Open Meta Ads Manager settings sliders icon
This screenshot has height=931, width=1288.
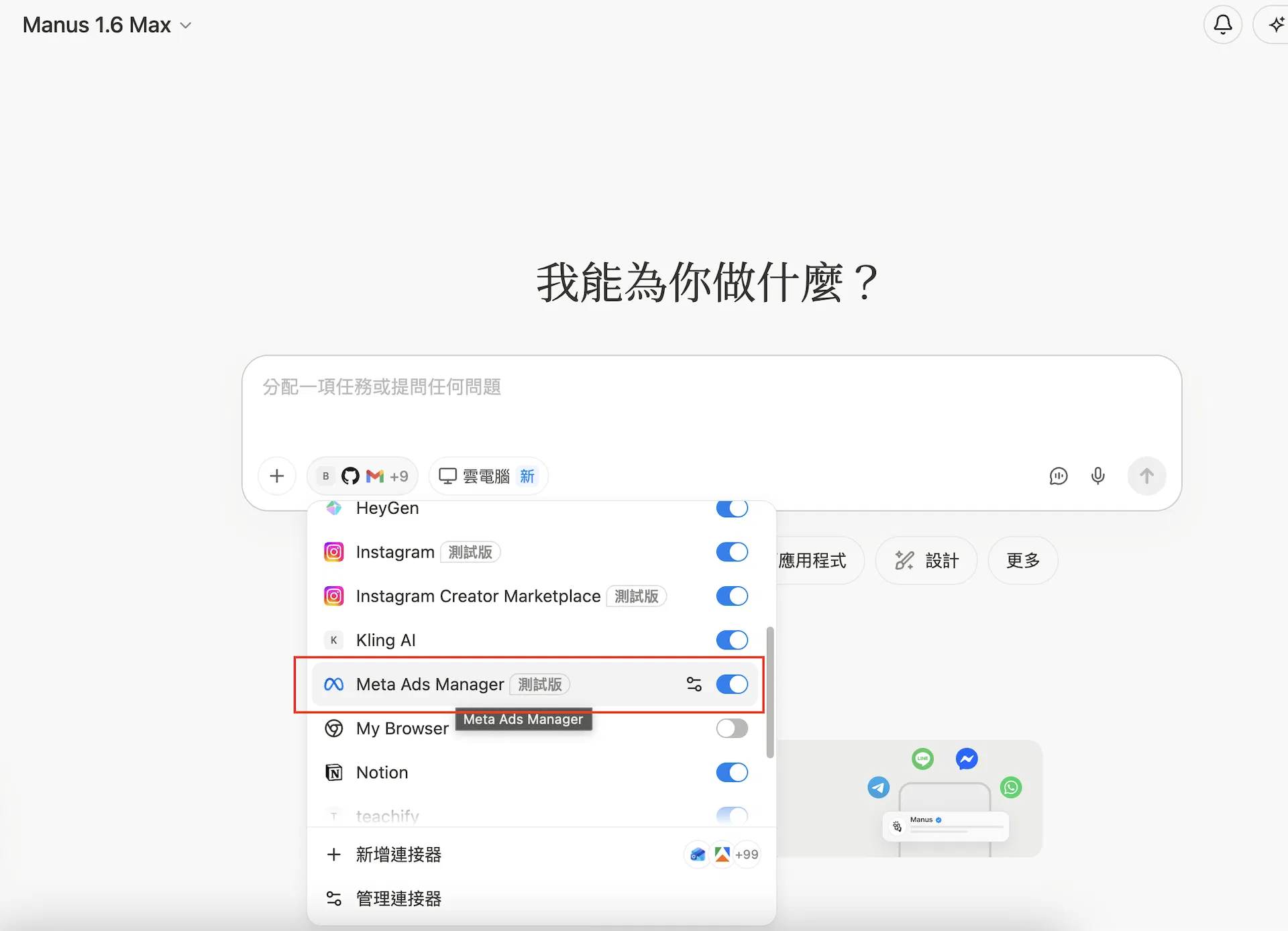(x=694, y=684)
